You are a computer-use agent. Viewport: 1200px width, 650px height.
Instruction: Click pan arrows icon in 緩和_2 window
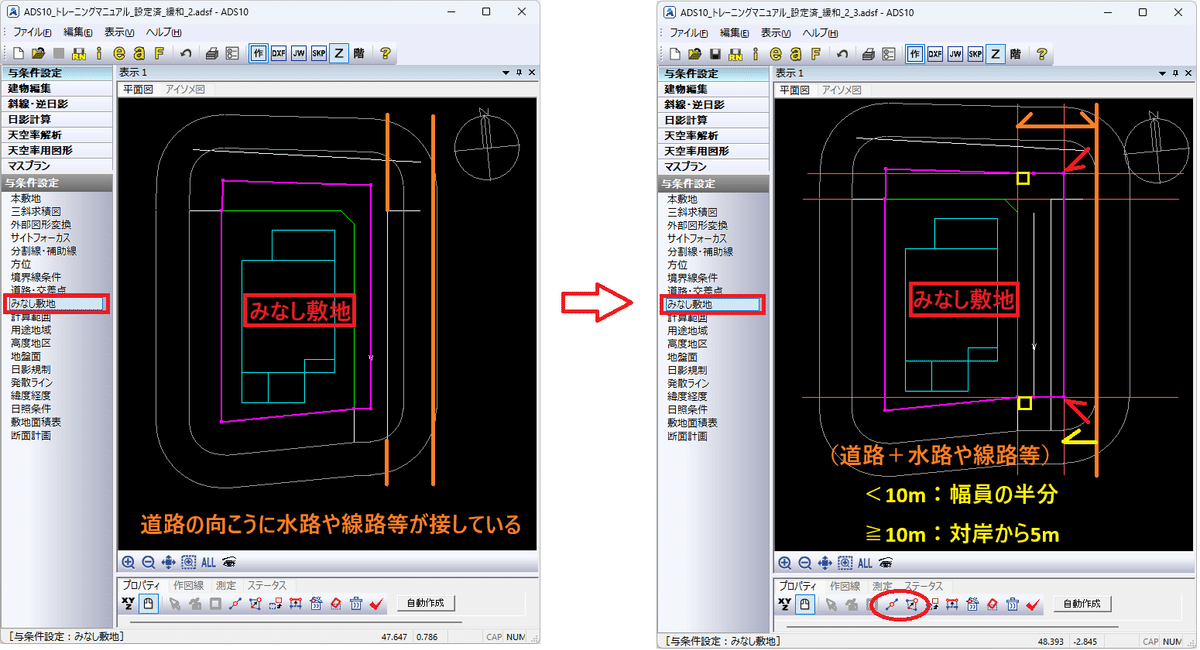(x=167, y=563)
